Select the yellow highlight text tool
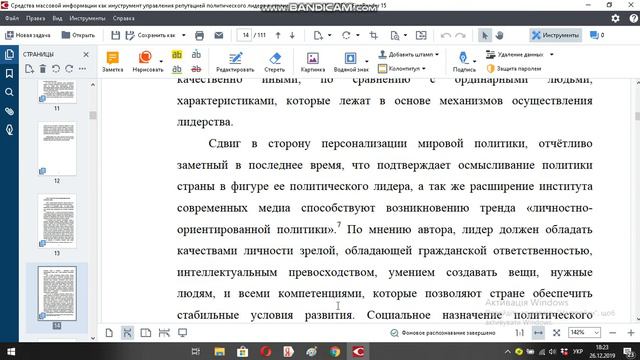640x360 pixels. pos(177,54)
